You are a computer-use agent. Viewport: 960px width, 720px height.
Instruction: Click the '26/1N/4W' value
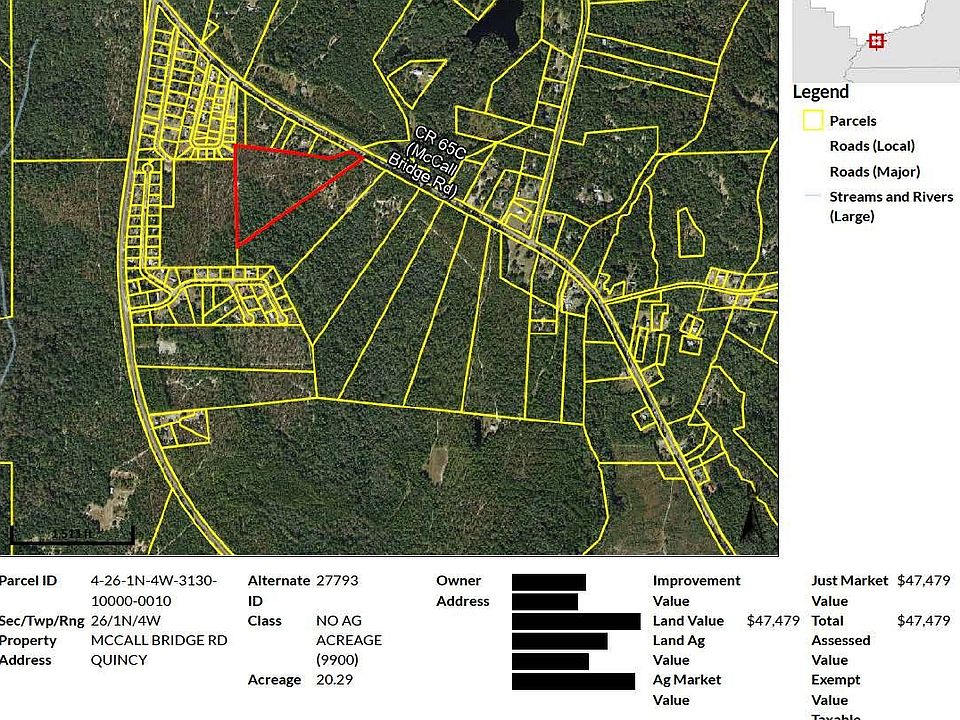click(126, 621)
